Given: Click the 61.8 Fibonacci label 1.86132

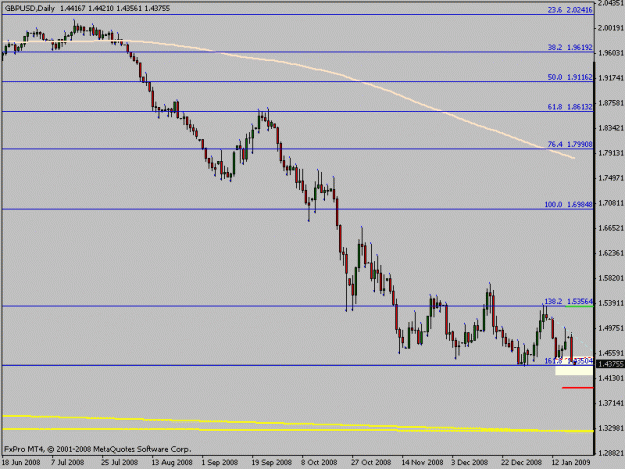Looking at the screenshot, I should pos(570,107).
